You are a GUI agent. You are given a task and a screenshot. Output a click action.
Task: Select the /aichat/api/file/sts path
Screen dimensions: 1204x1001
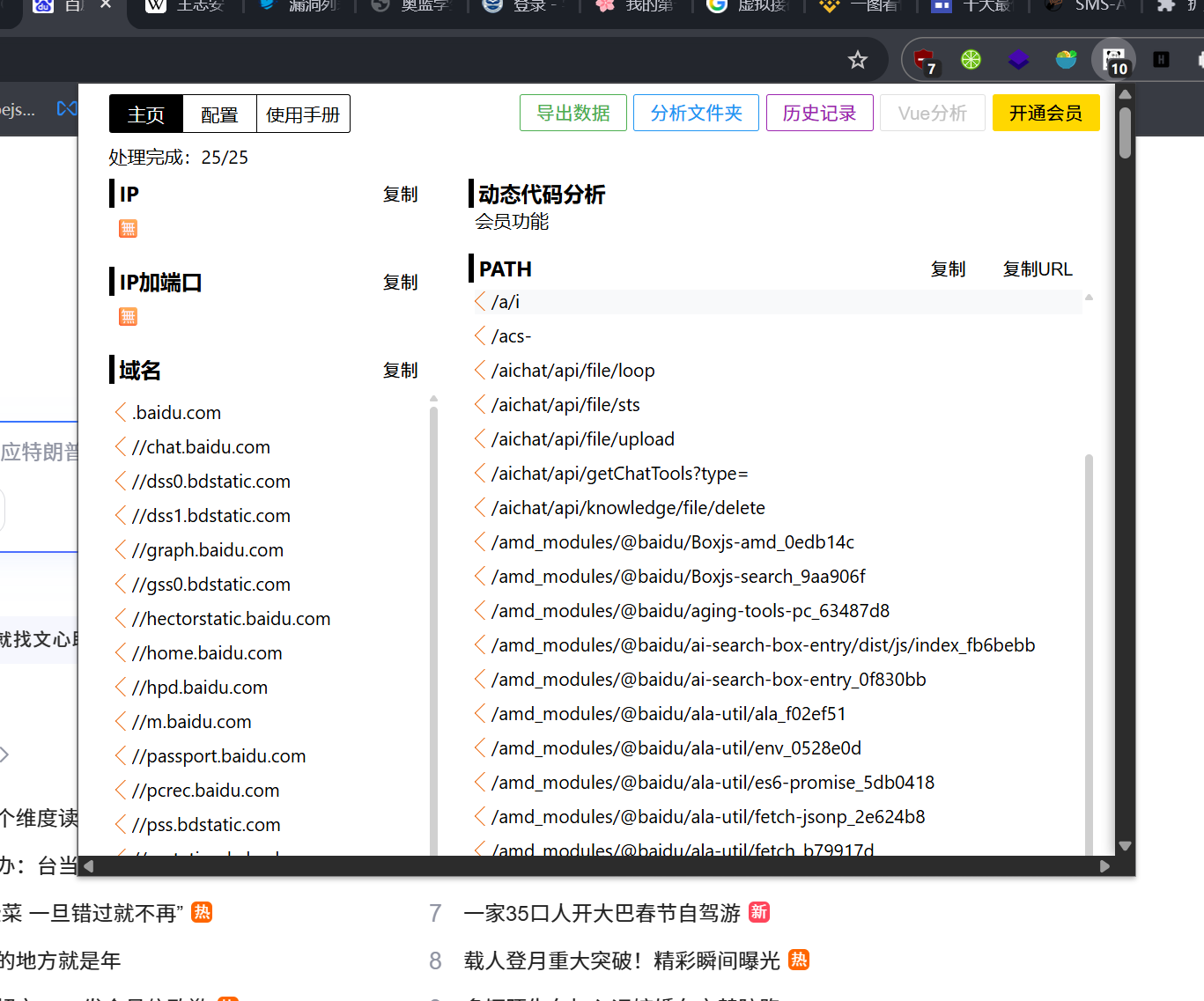click(565, 405)
